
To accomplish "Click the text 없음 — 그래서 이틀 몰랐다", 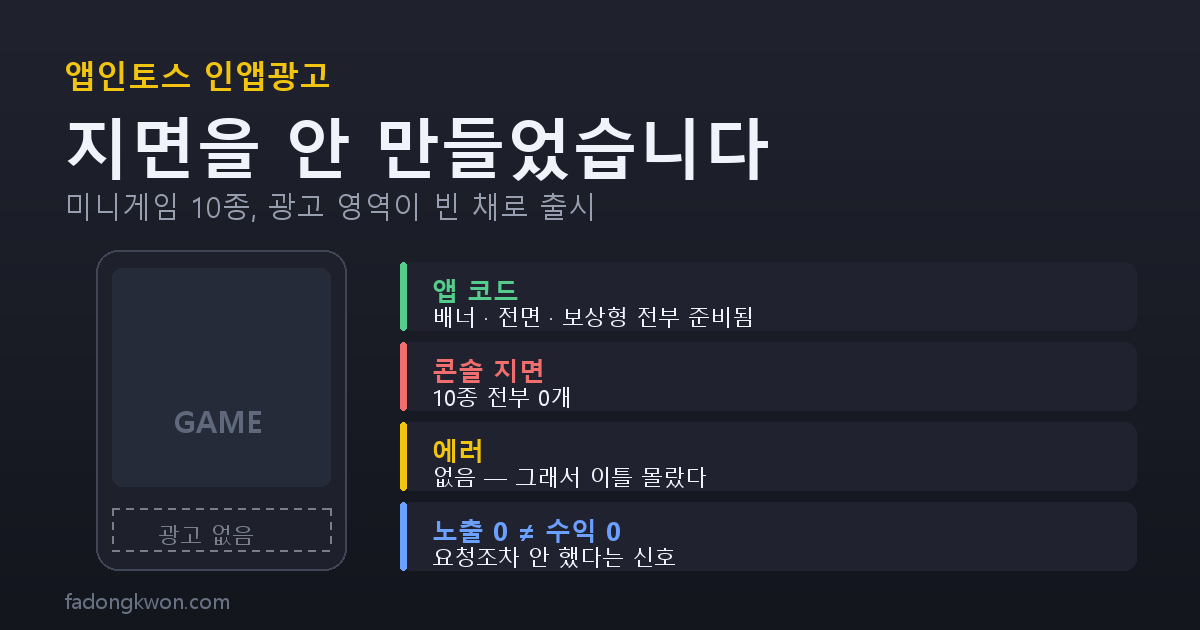I will click(x=570, y=478).
